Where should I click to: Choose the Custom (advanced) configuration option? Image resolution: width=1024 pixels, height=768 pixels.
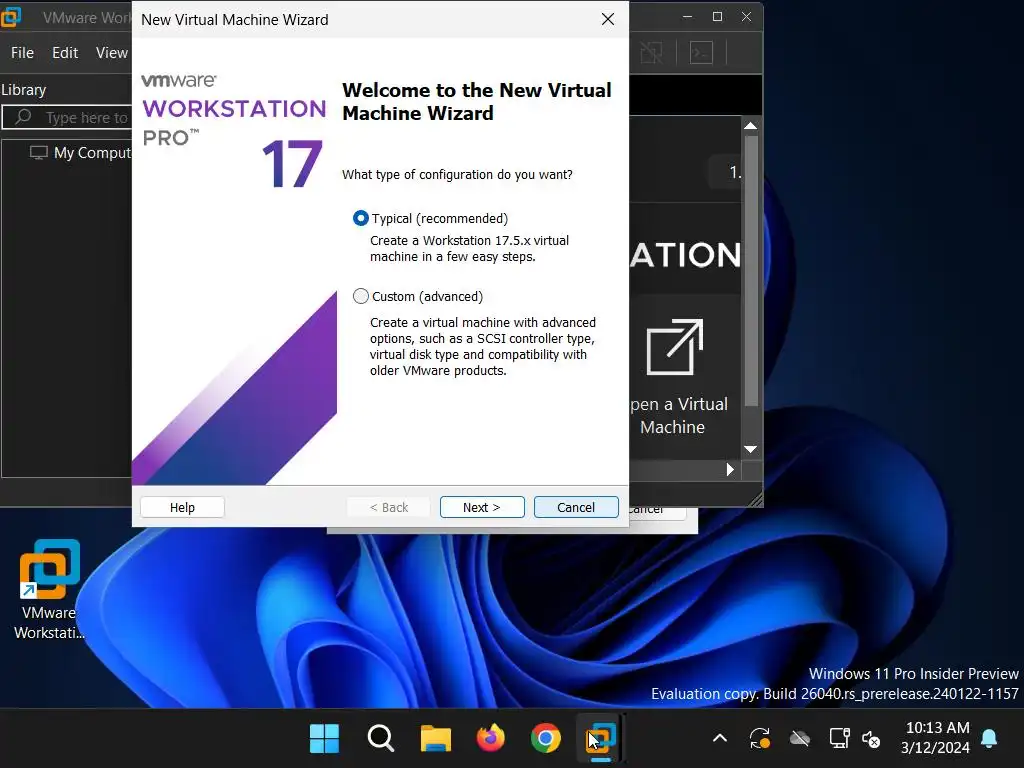coord(360,296)
